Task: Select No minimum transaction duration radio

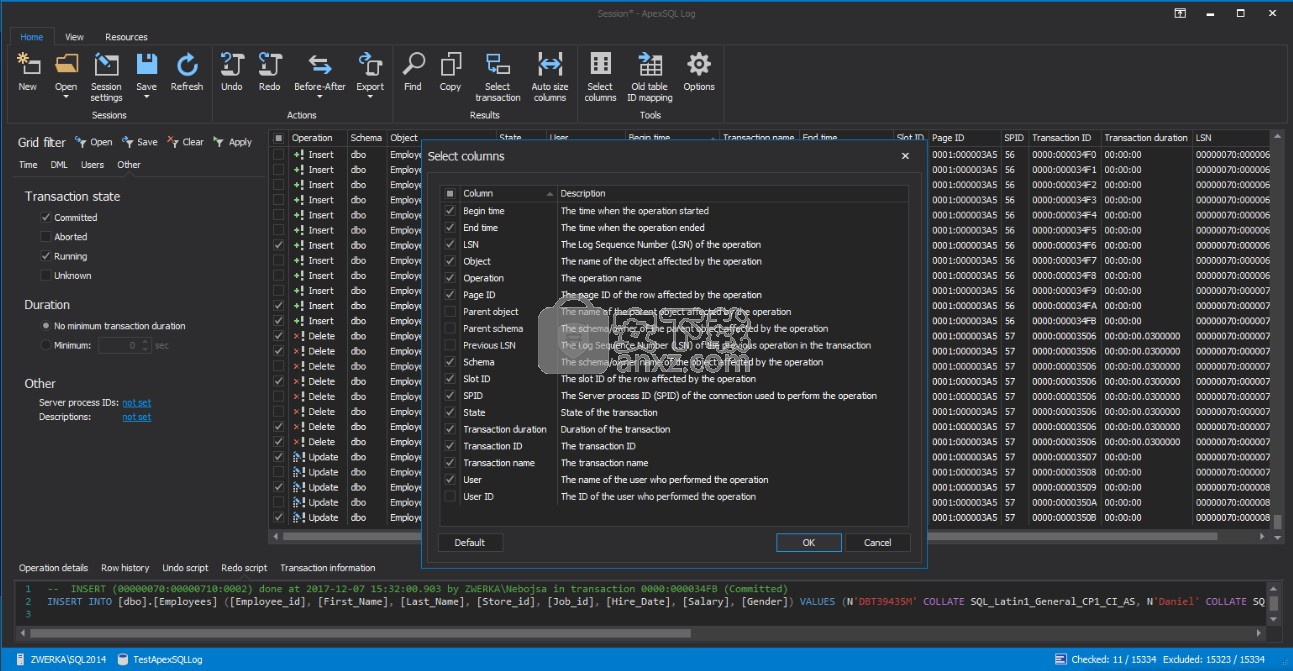Action: tap(46, 326)
